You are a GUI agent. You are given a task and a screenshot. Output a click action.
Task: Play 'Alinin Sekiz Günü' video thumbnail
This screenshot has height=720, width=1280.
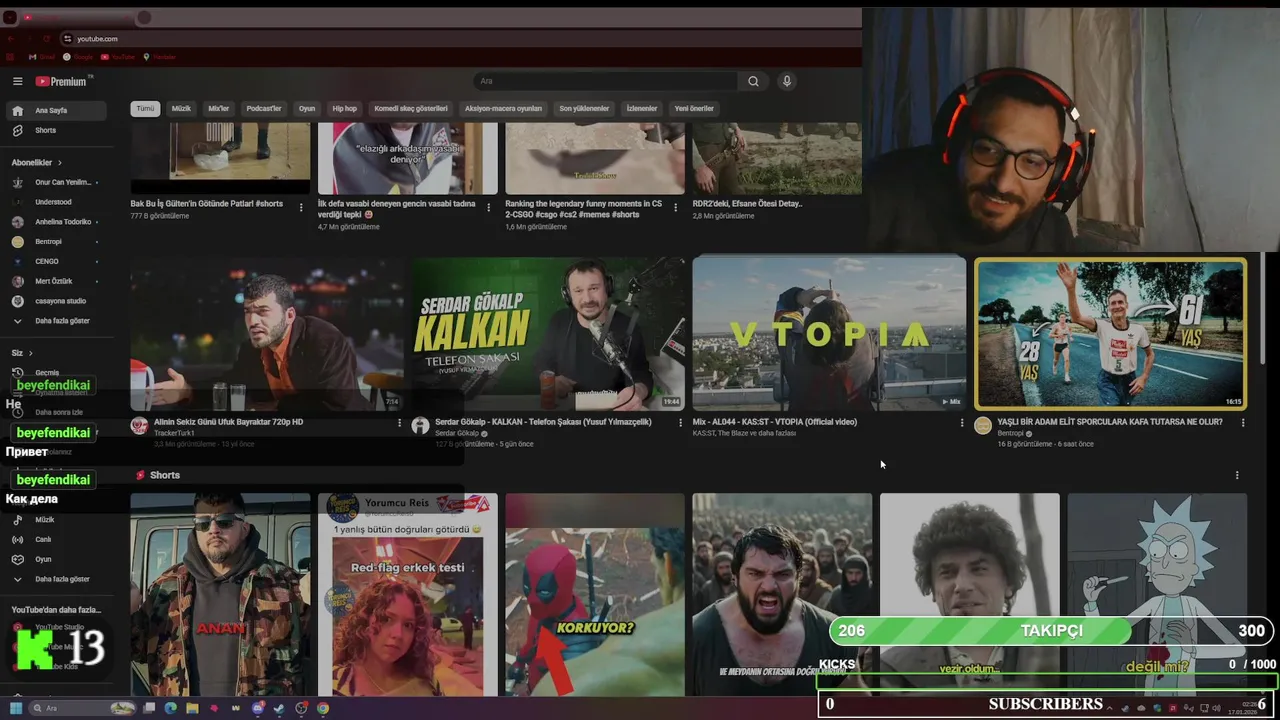click(x=267, y=334)
